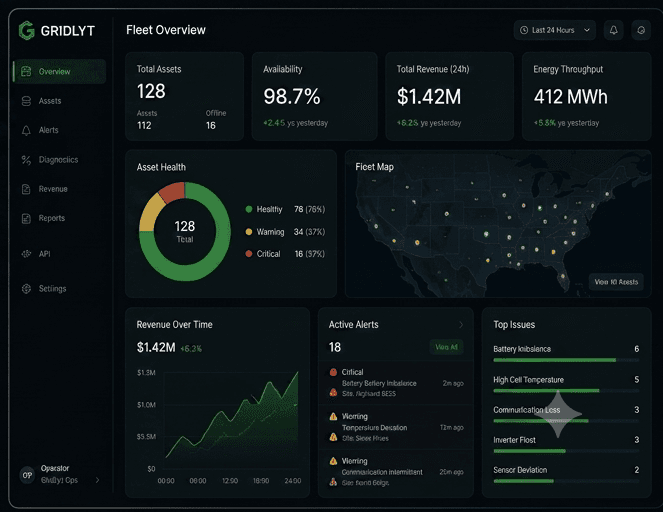Click site icon under Battery Imbalance alert
This screenshot has width=663, height=512.
(333, 393)
